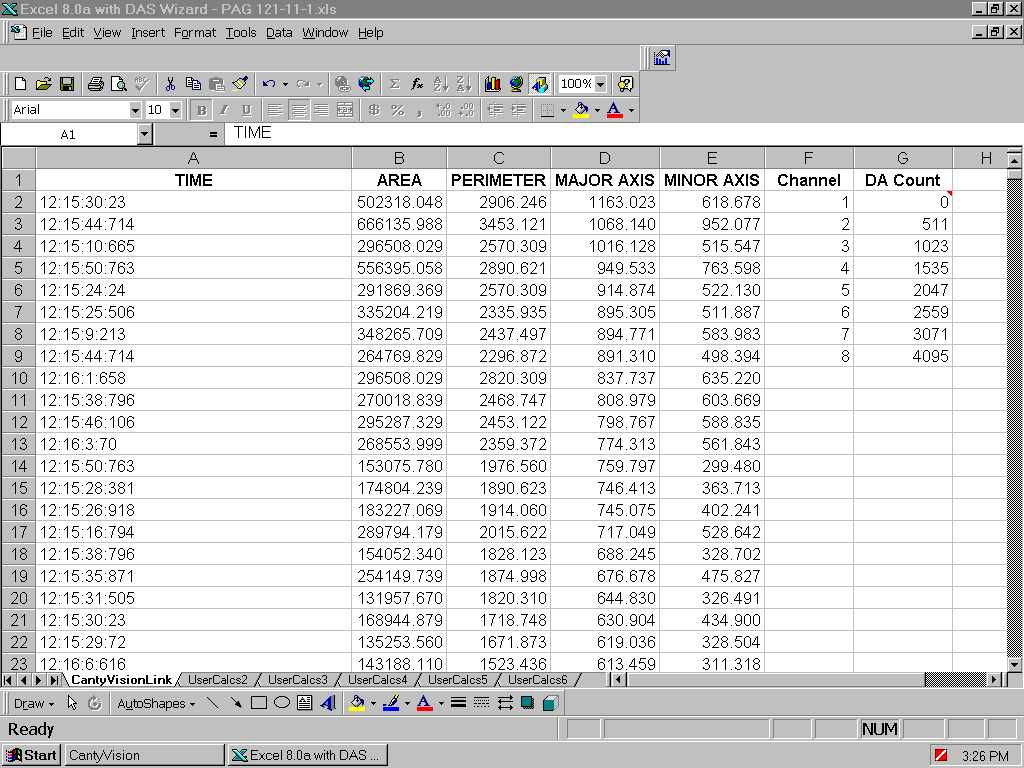Open the AutoShapes menu button
The image size is (1024, 768).
pos(155,703)
